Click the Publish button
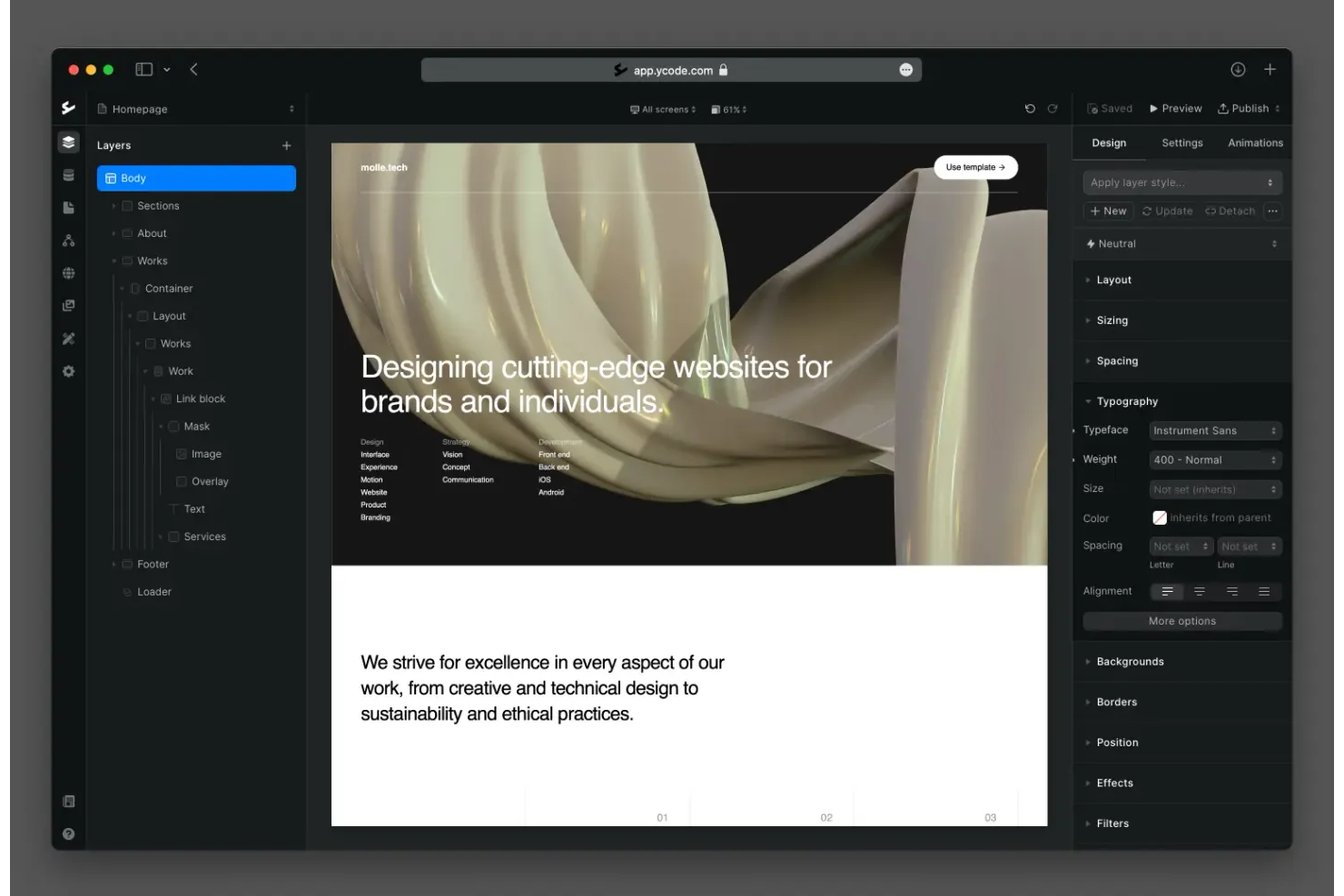 click(1248, 108)
